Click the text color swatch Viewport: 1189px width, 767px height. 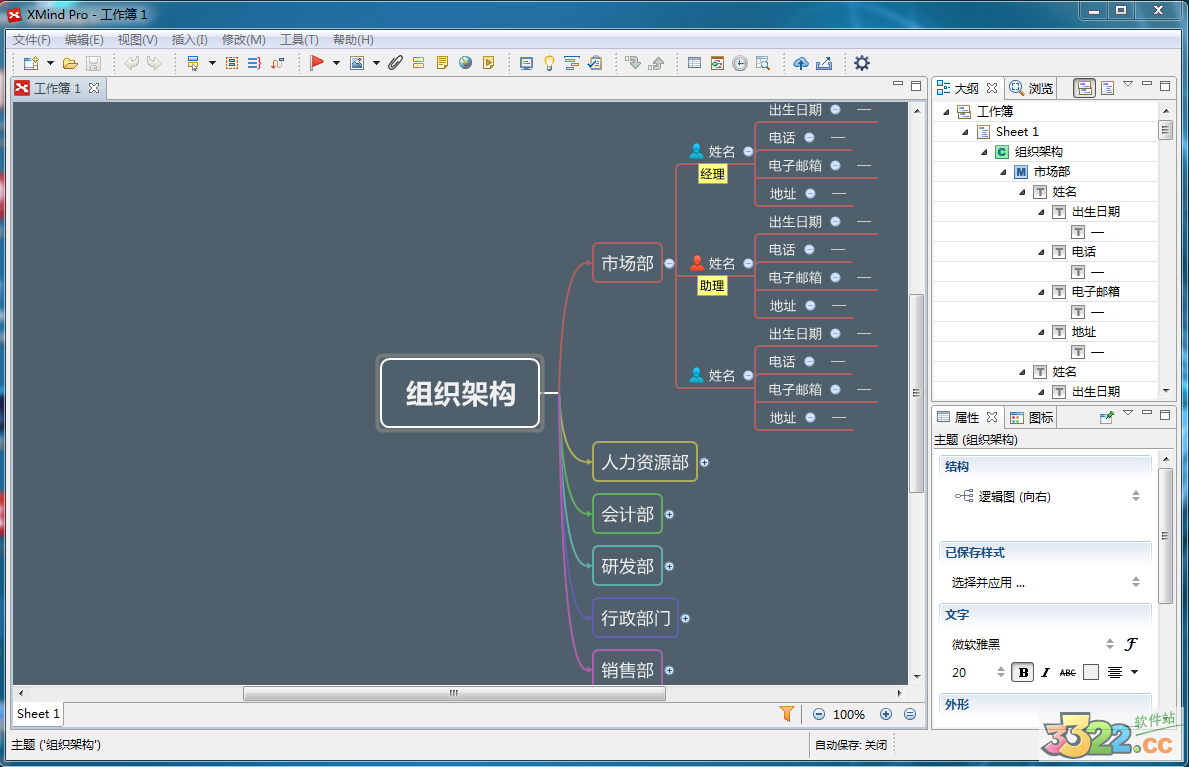coord(1091,672)
